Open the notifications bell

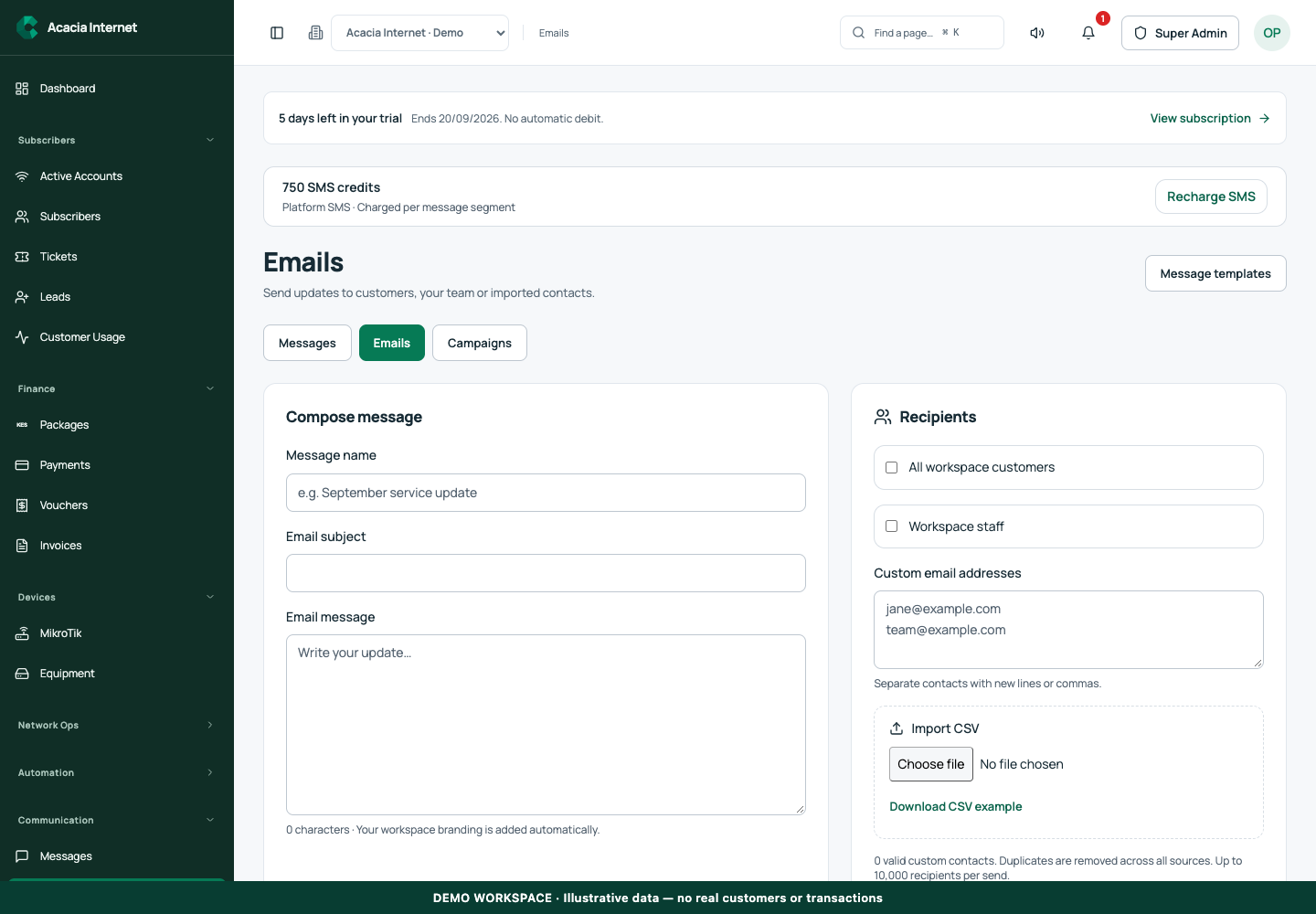coord(1088,33)
